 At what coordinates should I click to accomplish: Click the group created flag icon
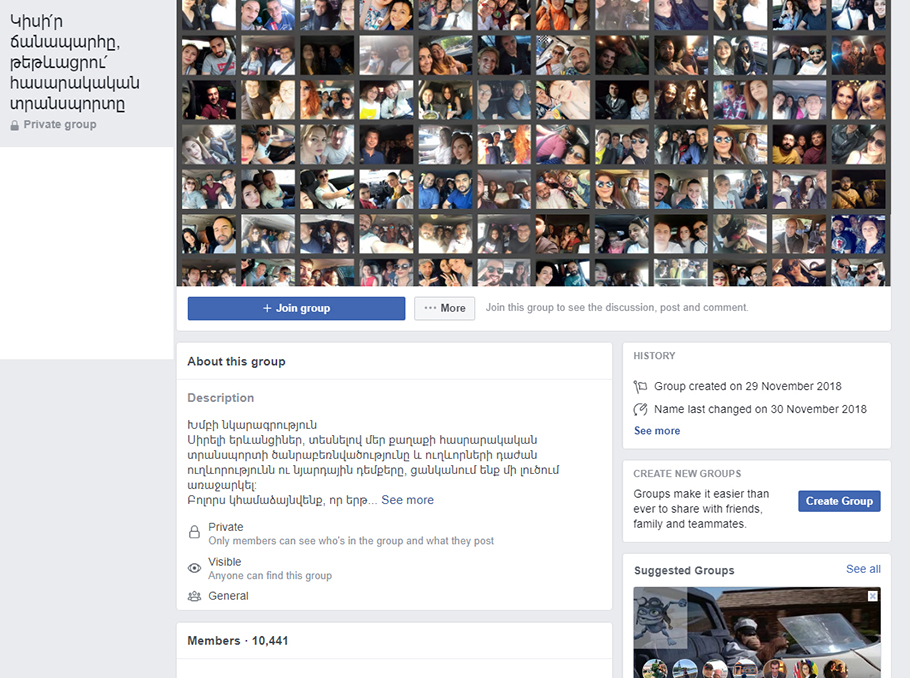point(641,386)
